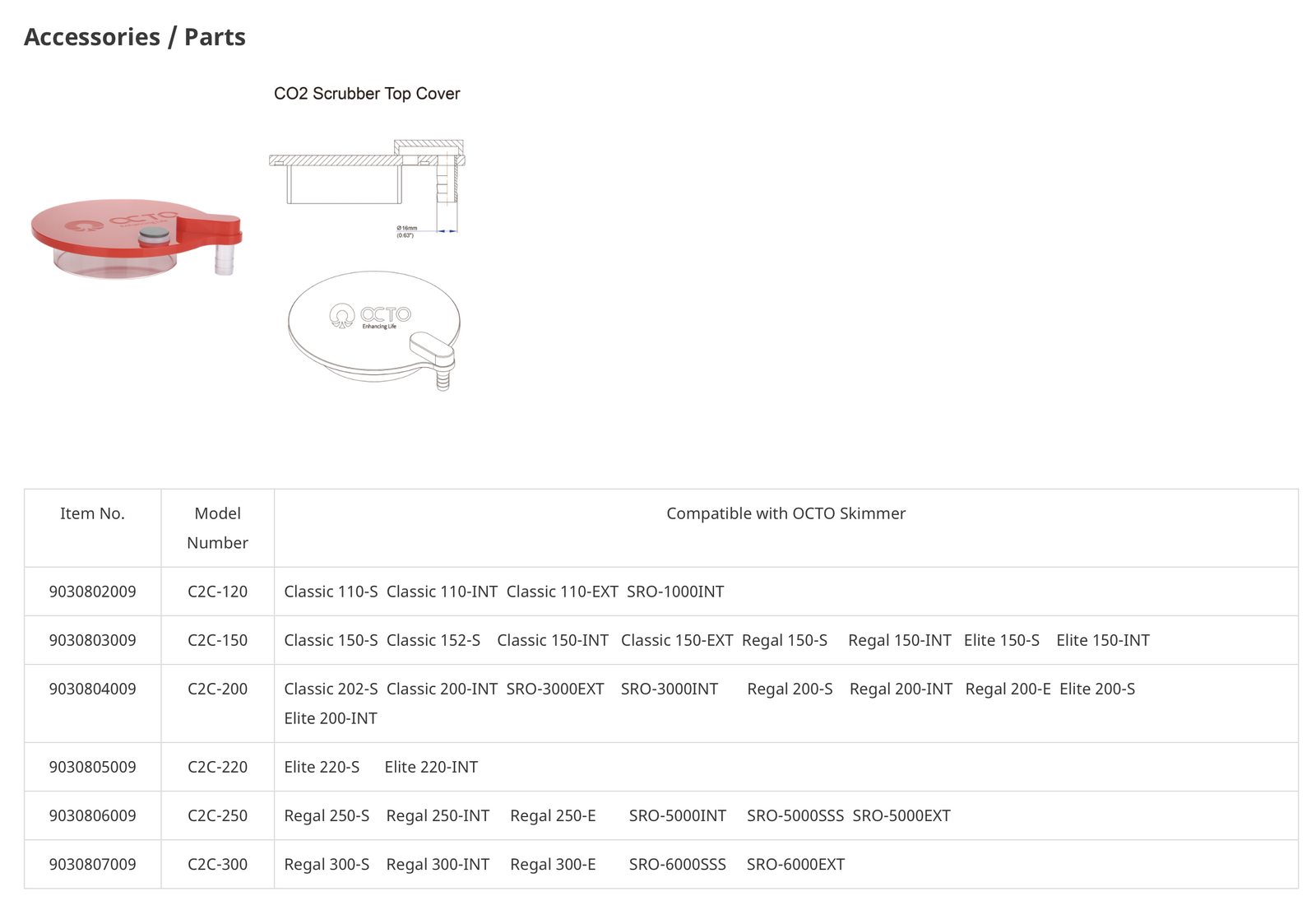Click Elite 200-INT skimmer entry
Viewport: 1316px width, 910px height.
click(331, 718)
